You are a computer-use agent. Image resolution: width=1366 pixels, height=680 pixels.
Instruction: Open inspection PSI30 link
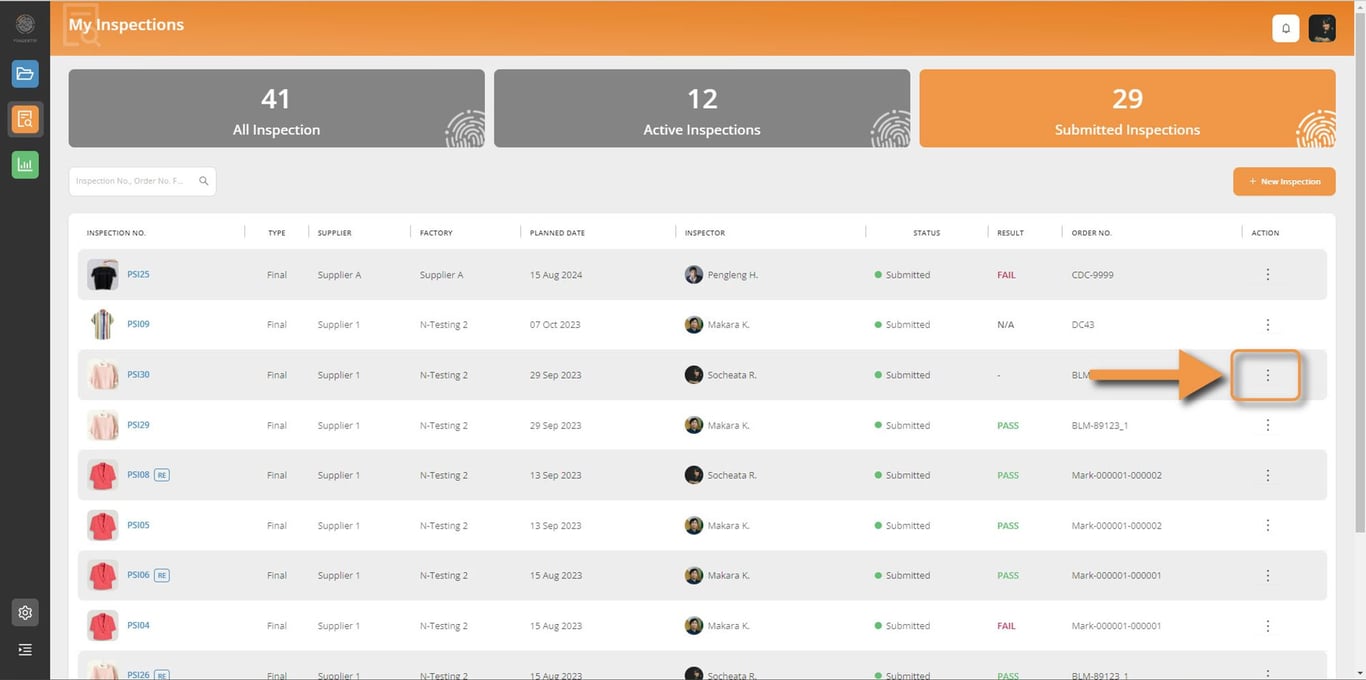tap(138, 374)
